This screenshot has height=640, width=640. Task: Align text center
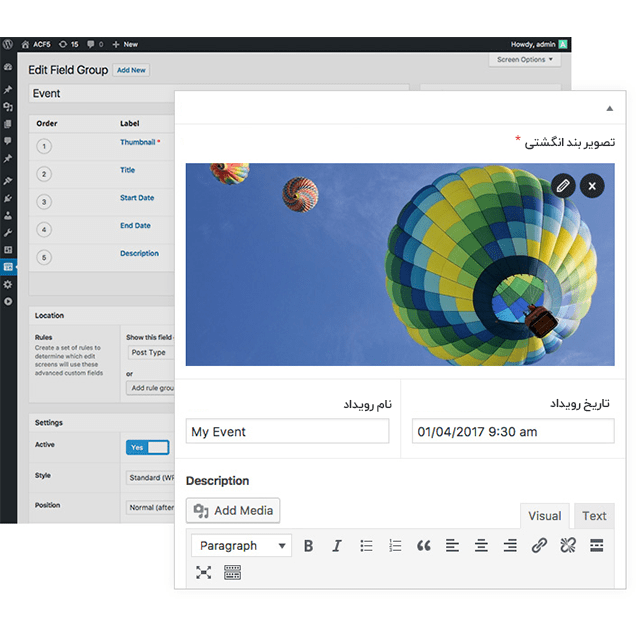coord(481,545)
